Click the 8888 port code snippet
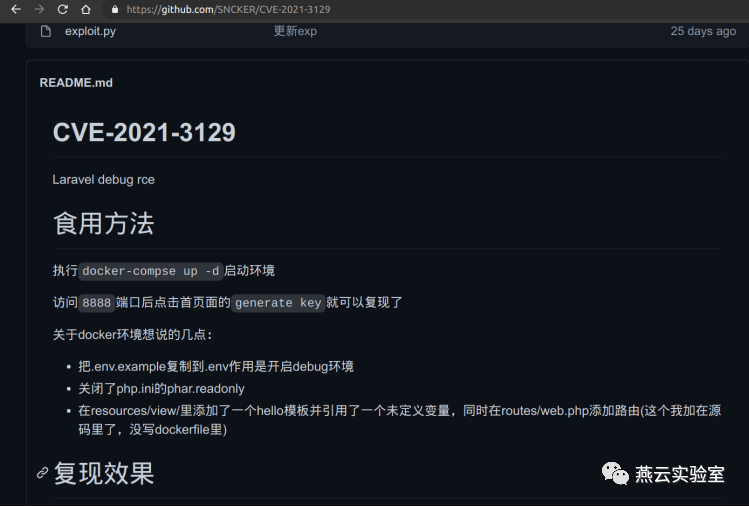The image size is (749, 507). click(x=96, y=303)
